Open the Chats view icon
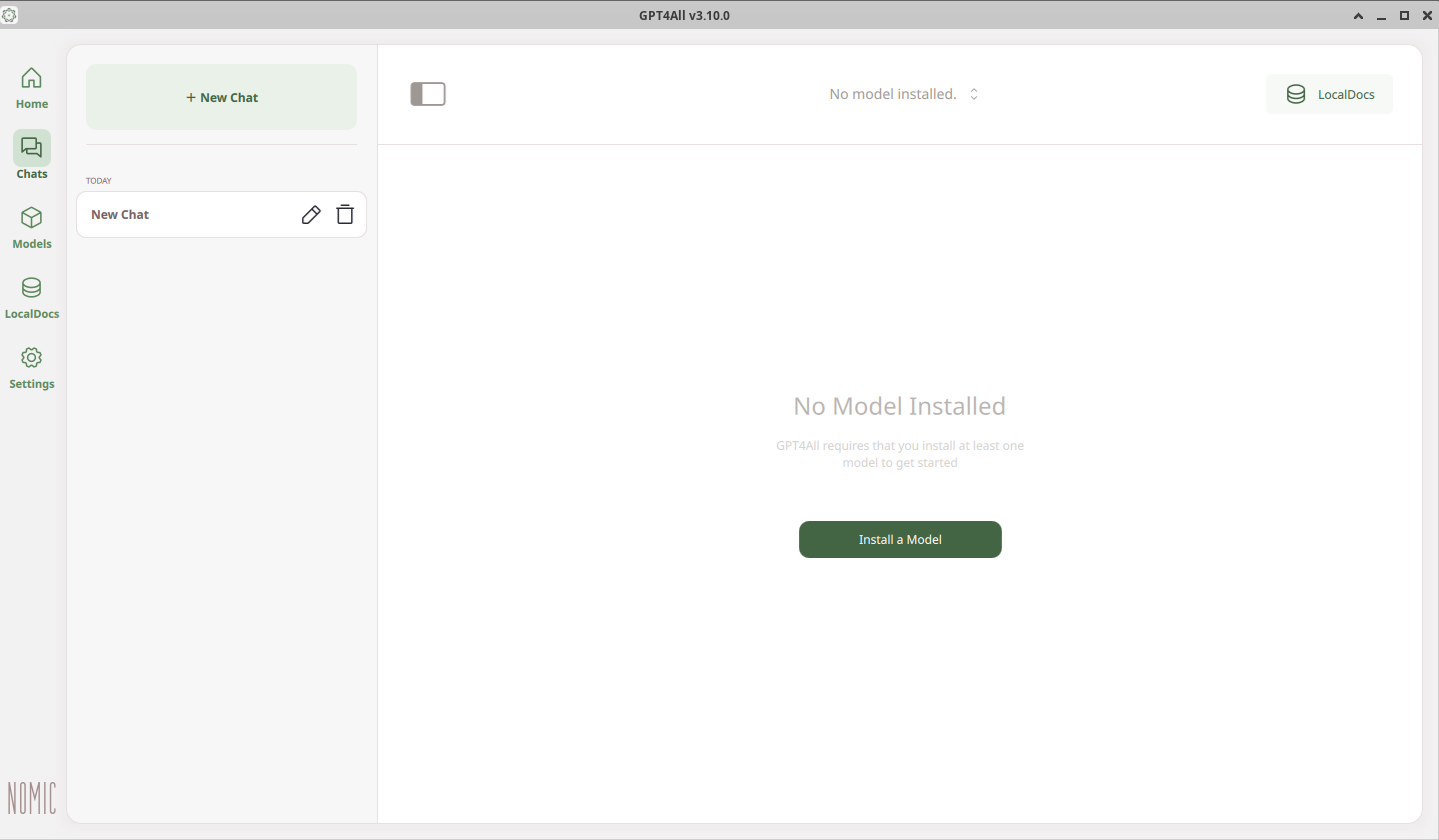This screenshot has width=1439, height=840. [x=31, y=148]
